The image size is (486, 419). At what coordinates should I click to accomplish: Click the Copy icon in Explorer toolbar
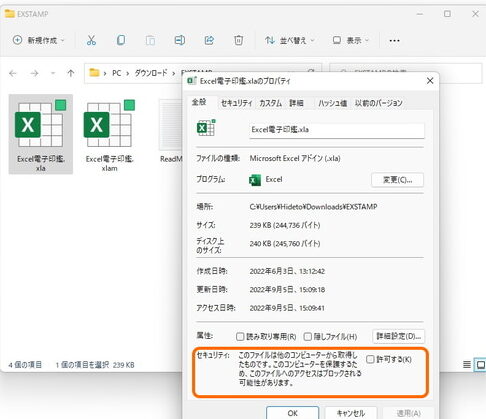pyautogui.click(x=121, y=40)
